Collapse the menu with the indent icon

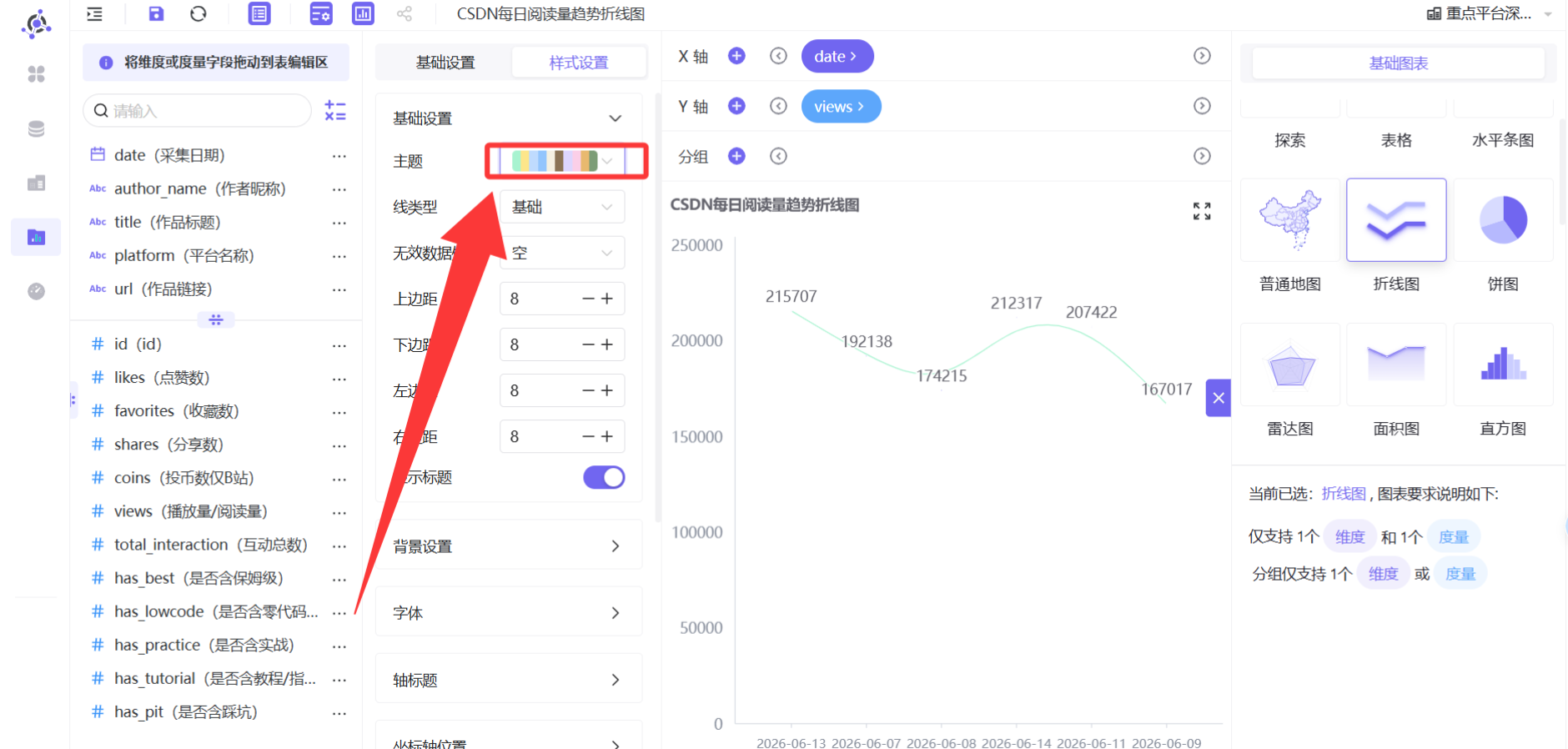coord(95,14)
